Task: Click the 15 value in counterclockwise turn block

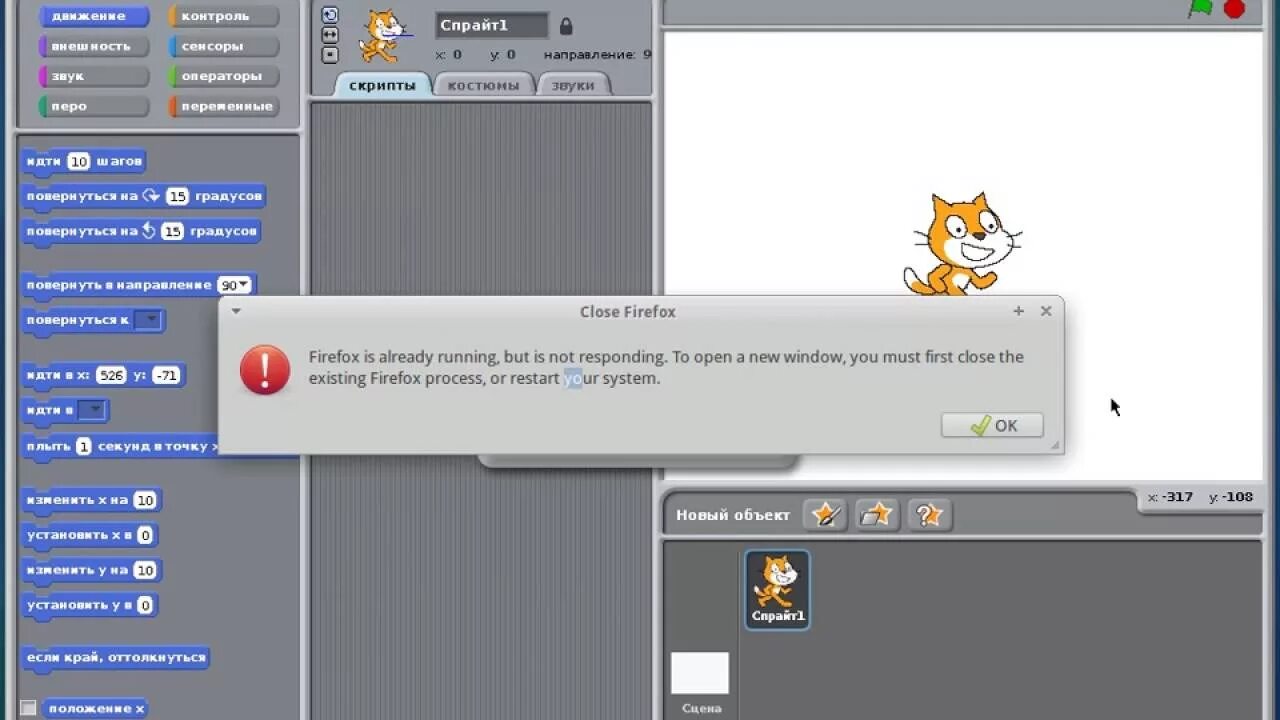Action: [172, 231]
